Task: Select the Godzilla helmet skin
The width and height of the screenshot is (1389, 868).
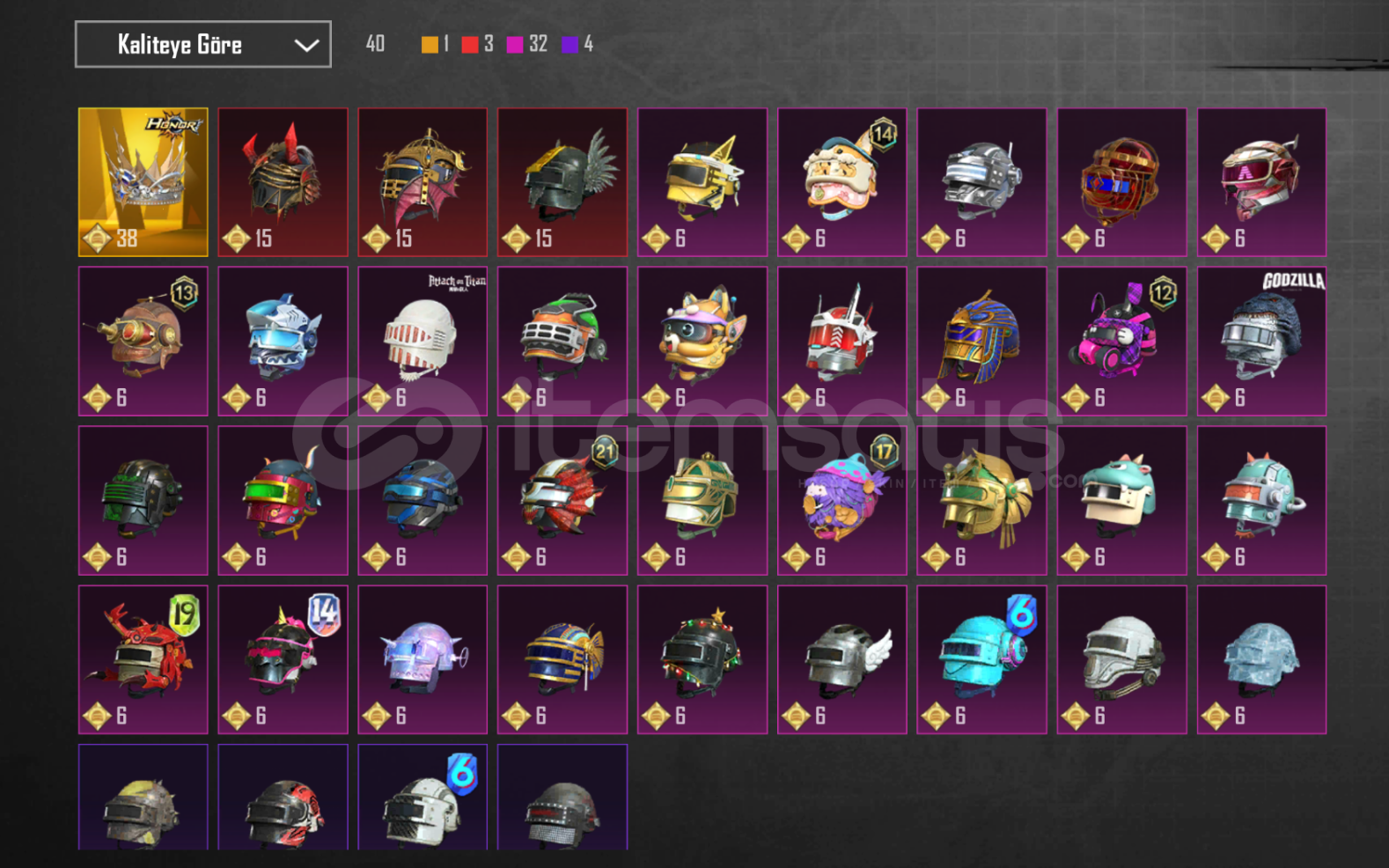Action: [1261, 342]
